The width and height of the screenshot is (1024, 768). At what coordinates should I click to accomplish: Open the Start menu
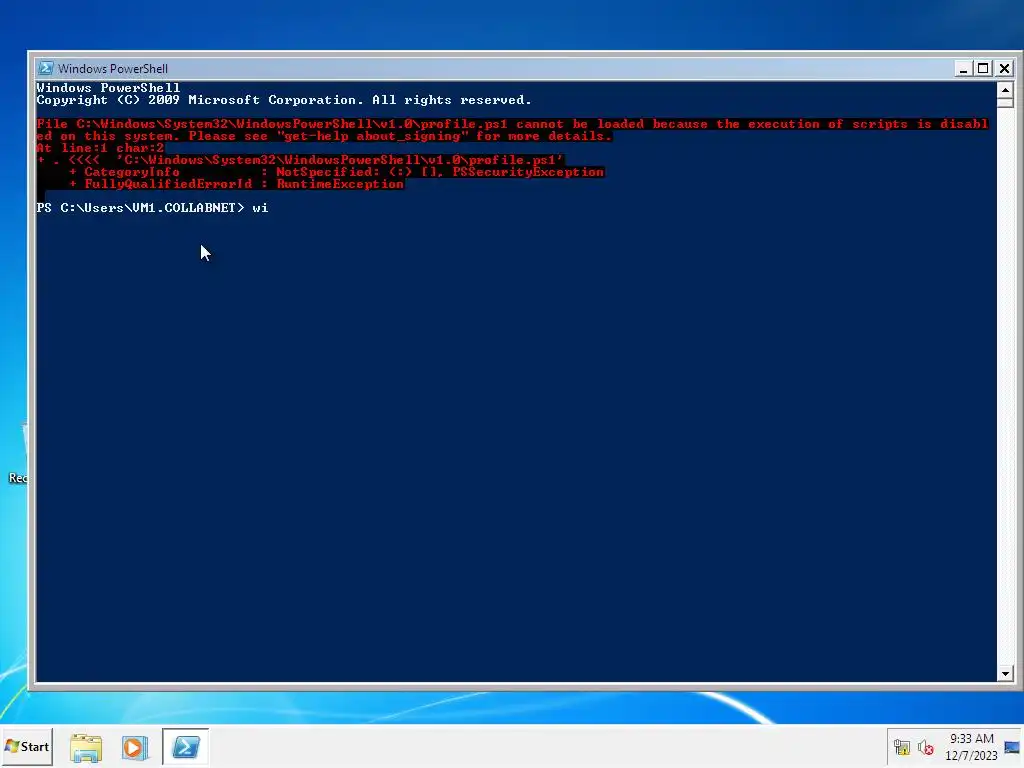(27, 746)
